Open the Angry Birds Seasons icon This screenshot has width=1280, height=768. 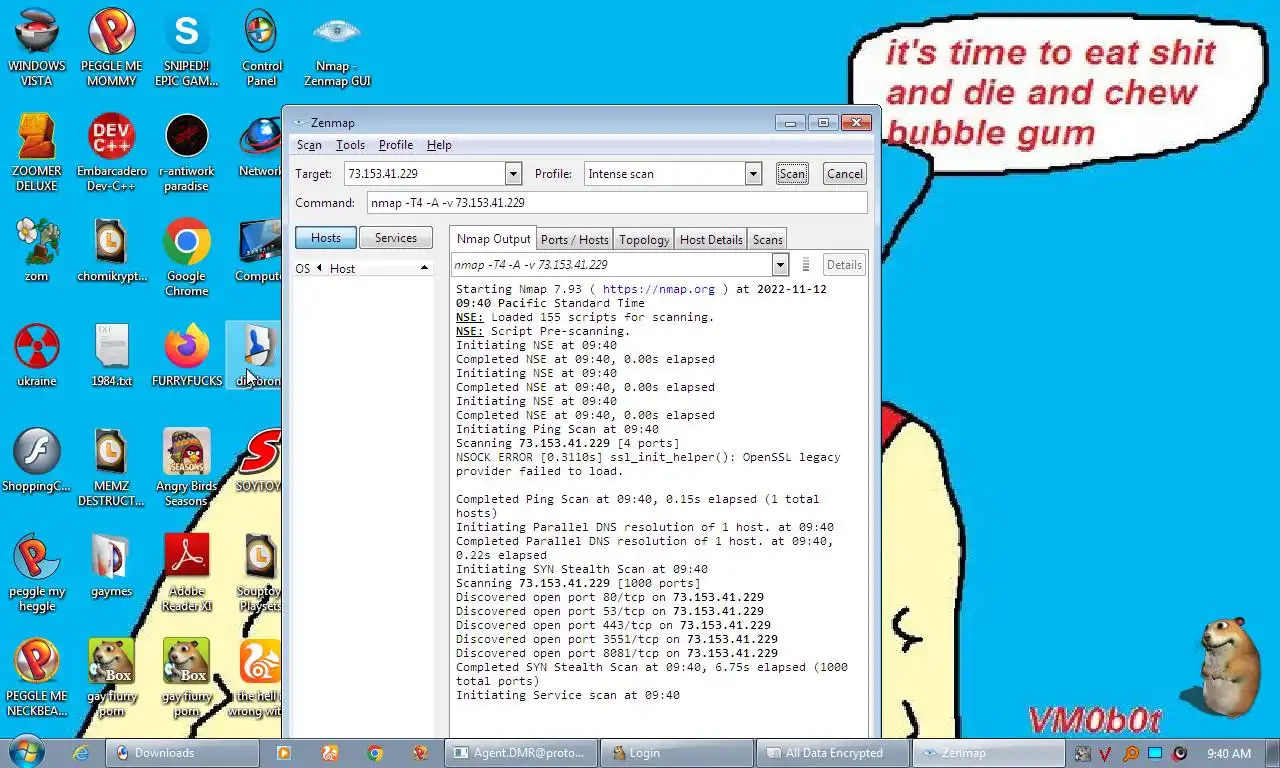pyautogui.click(x=186, y=467)
